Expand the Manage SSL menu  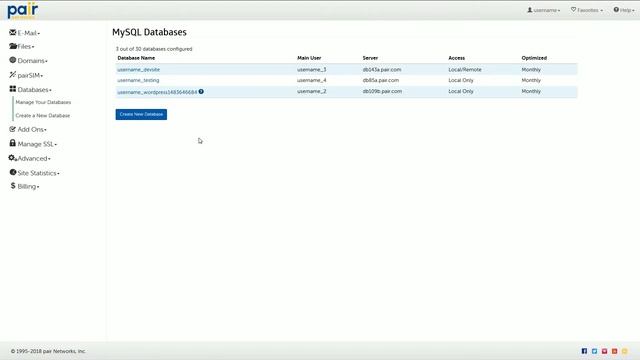tap(37, 144)
